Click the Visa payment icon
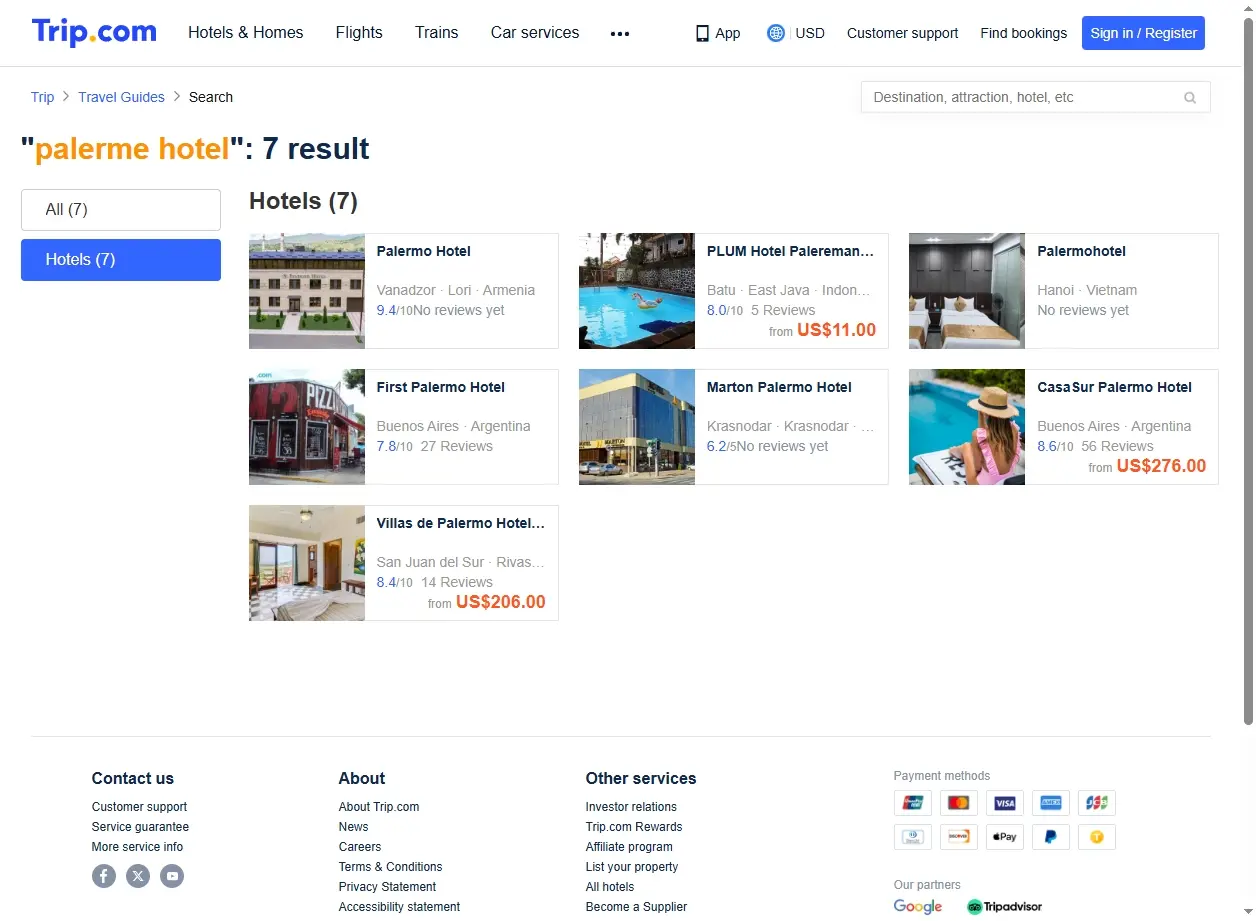1256x921 pixels. click(x=1005, y=803)
